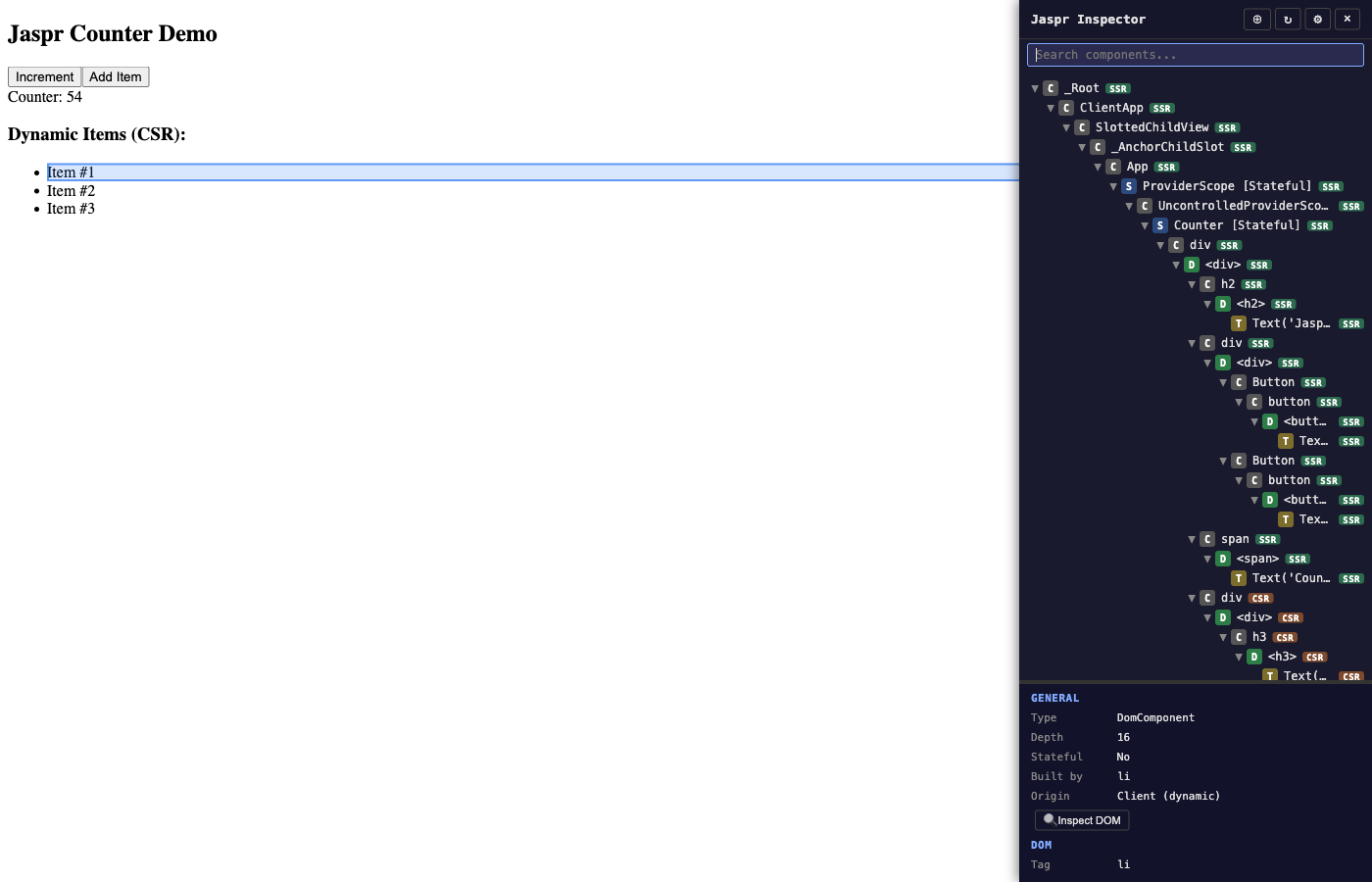
Task: Select the Counter [Stateful] label
Action: tap(1237, 225)
